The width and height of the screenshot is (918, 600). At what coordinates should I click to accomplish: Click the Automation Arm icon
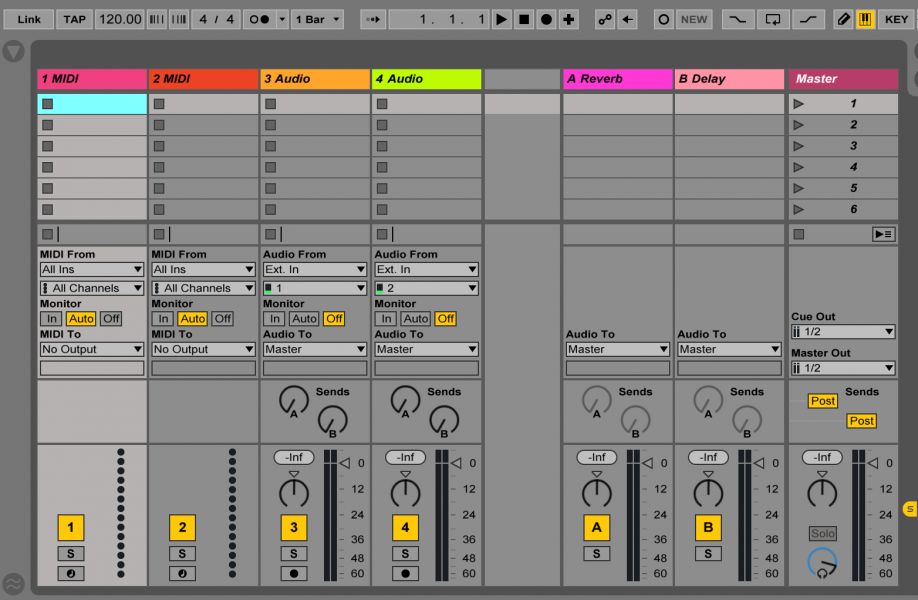[605, 19]
